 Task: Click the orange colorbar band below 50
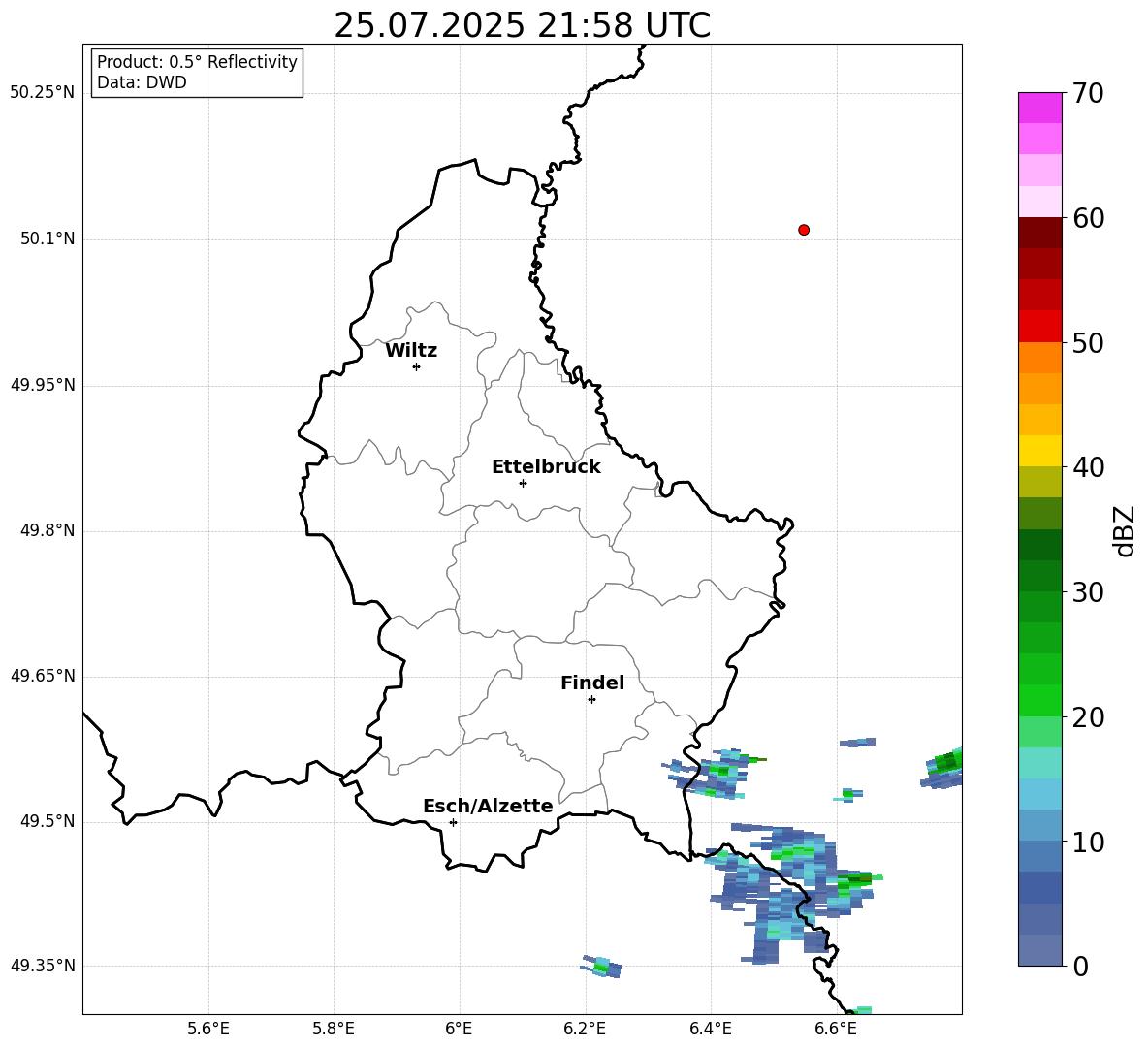(x=1039, y=357)
